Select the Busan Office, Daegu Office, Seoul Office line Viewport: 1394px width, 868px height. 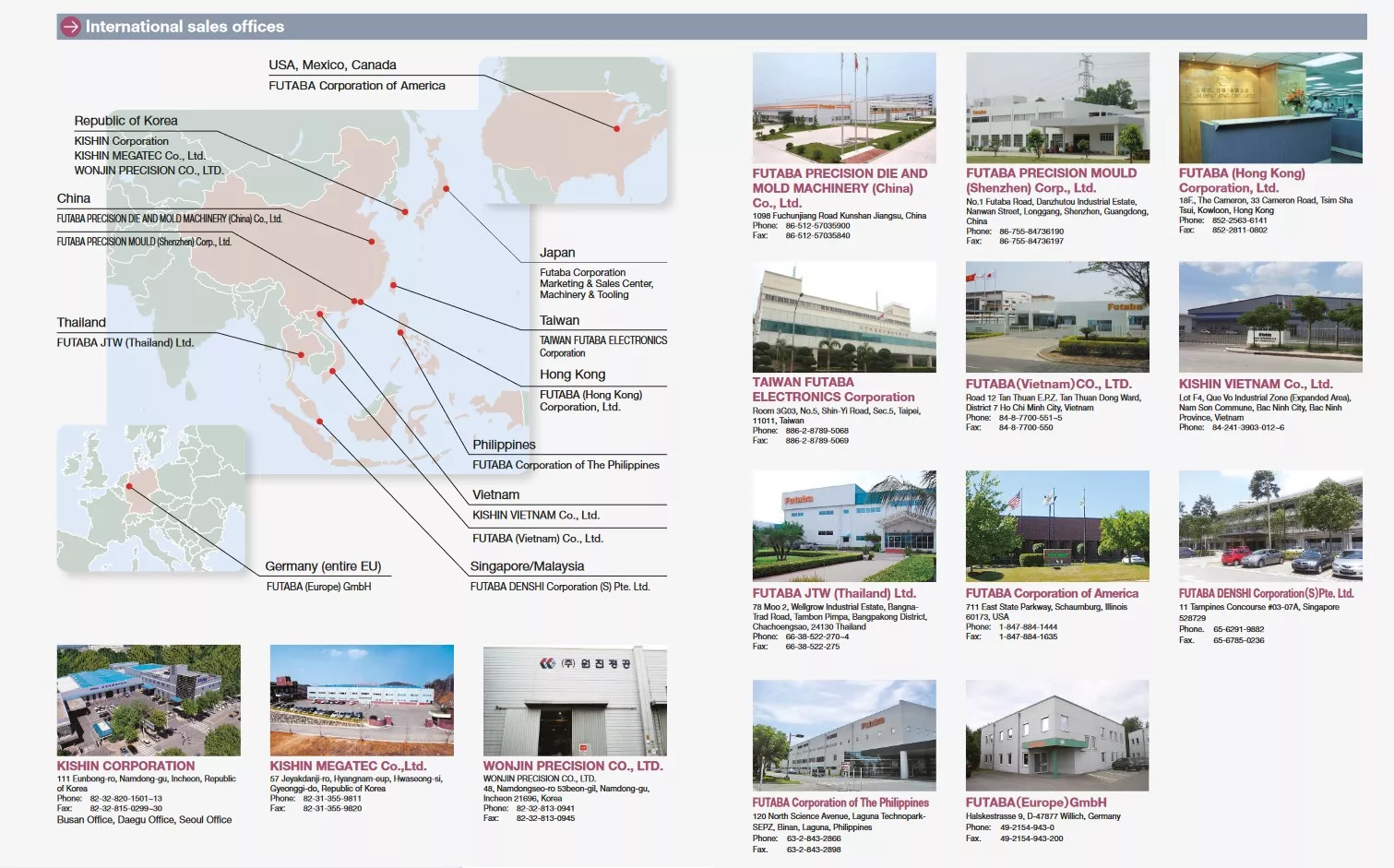click(144, 820)
